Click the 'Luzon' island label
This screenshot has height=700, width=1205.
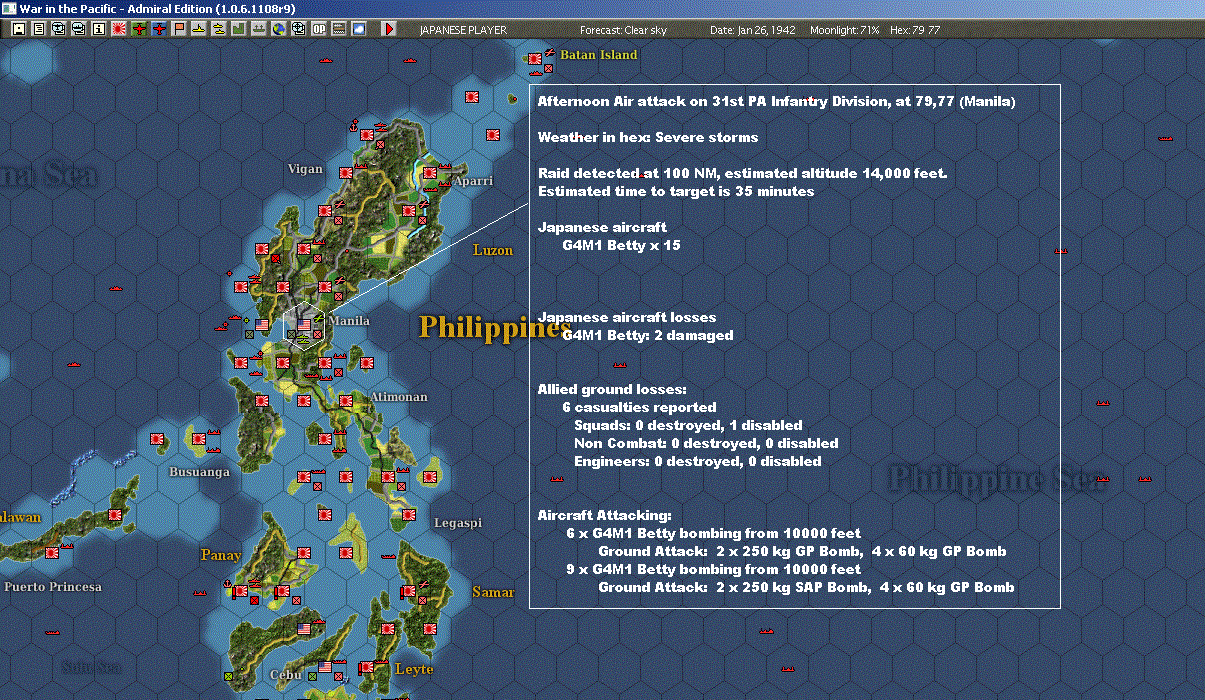pos(493,250)
